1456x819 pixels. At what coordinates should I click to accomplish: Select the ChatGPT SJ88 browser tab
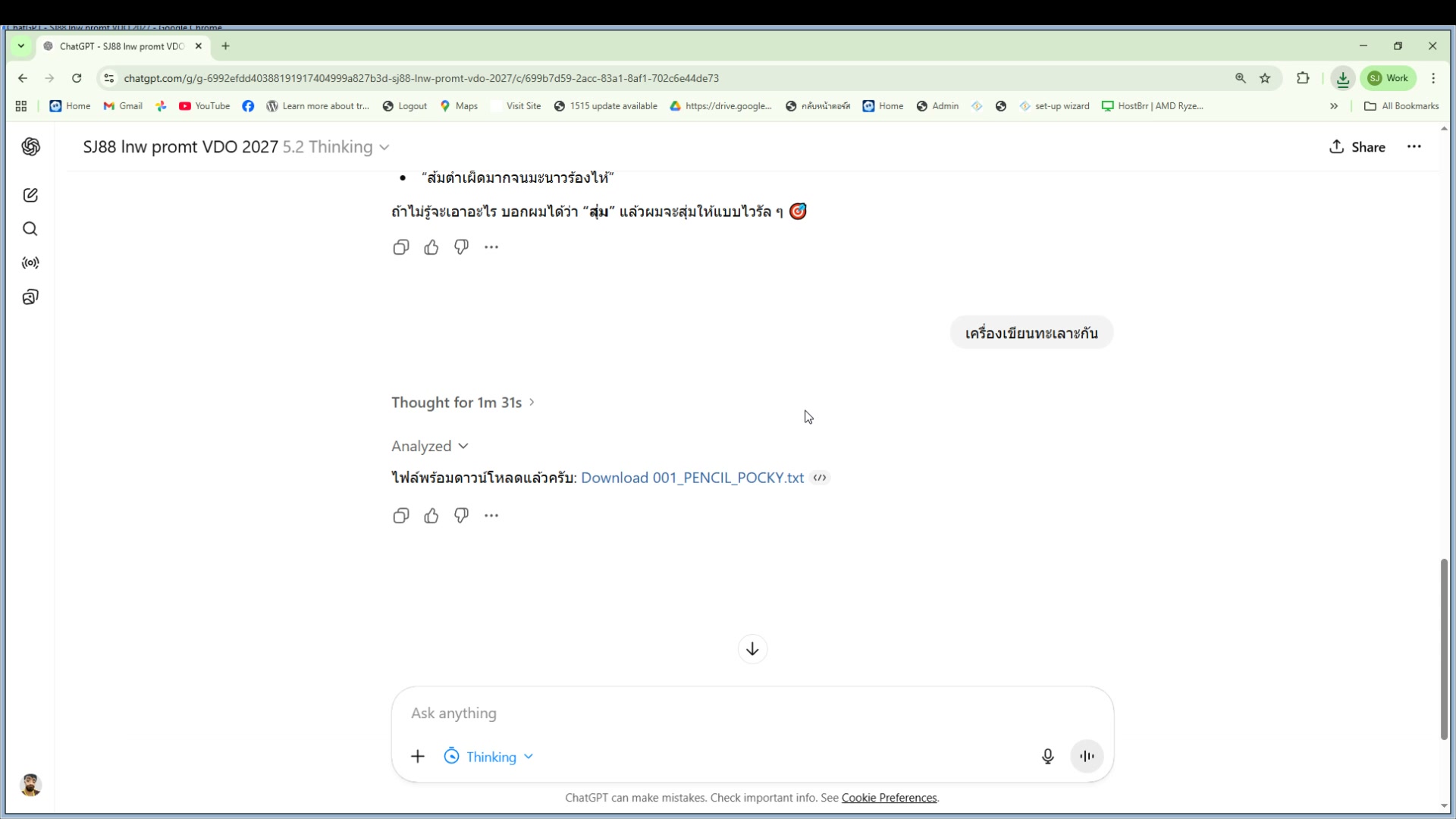121,46
